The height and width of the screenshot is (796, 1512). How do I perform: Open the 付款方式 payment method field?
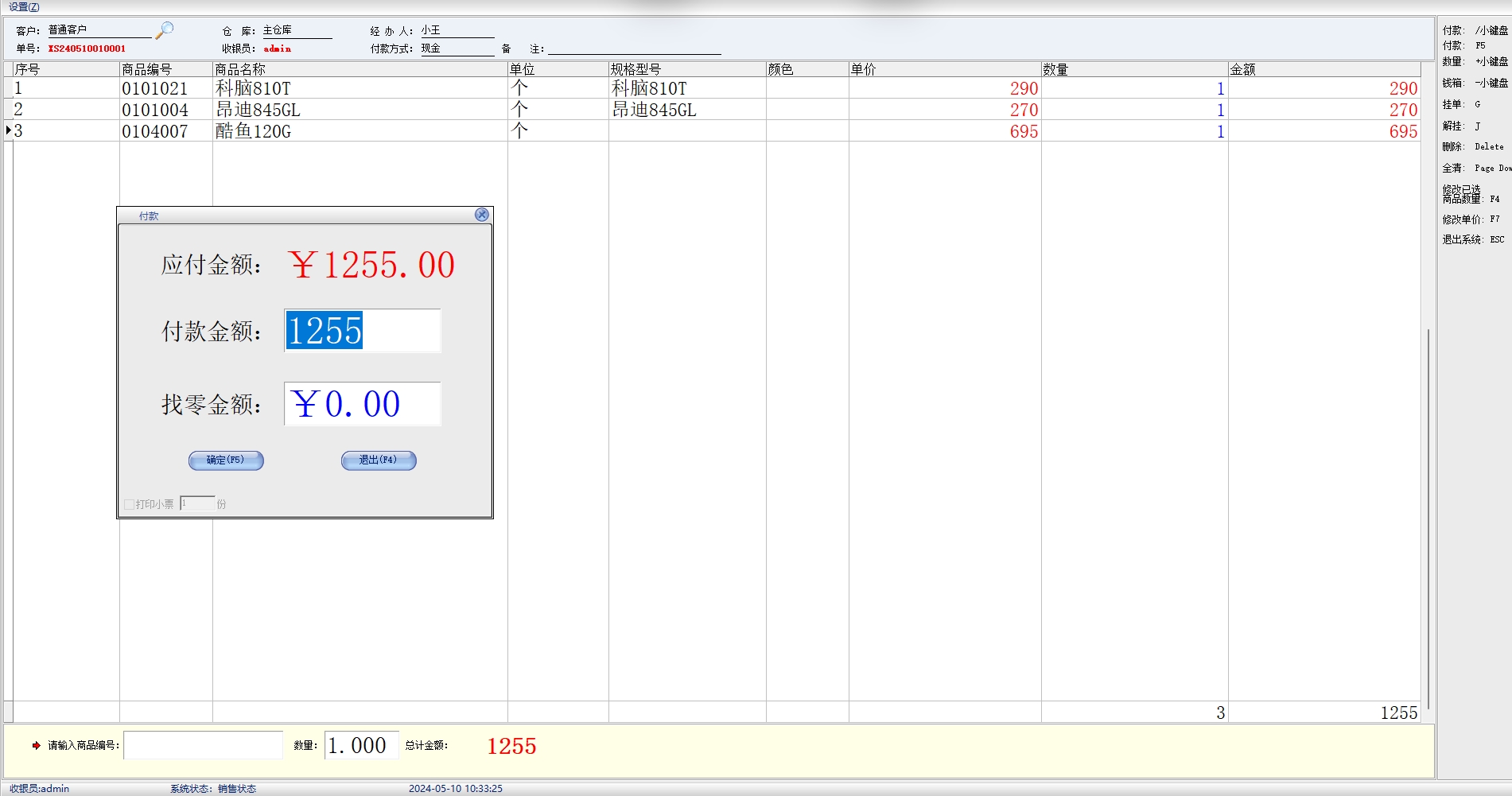click(457, 49)
